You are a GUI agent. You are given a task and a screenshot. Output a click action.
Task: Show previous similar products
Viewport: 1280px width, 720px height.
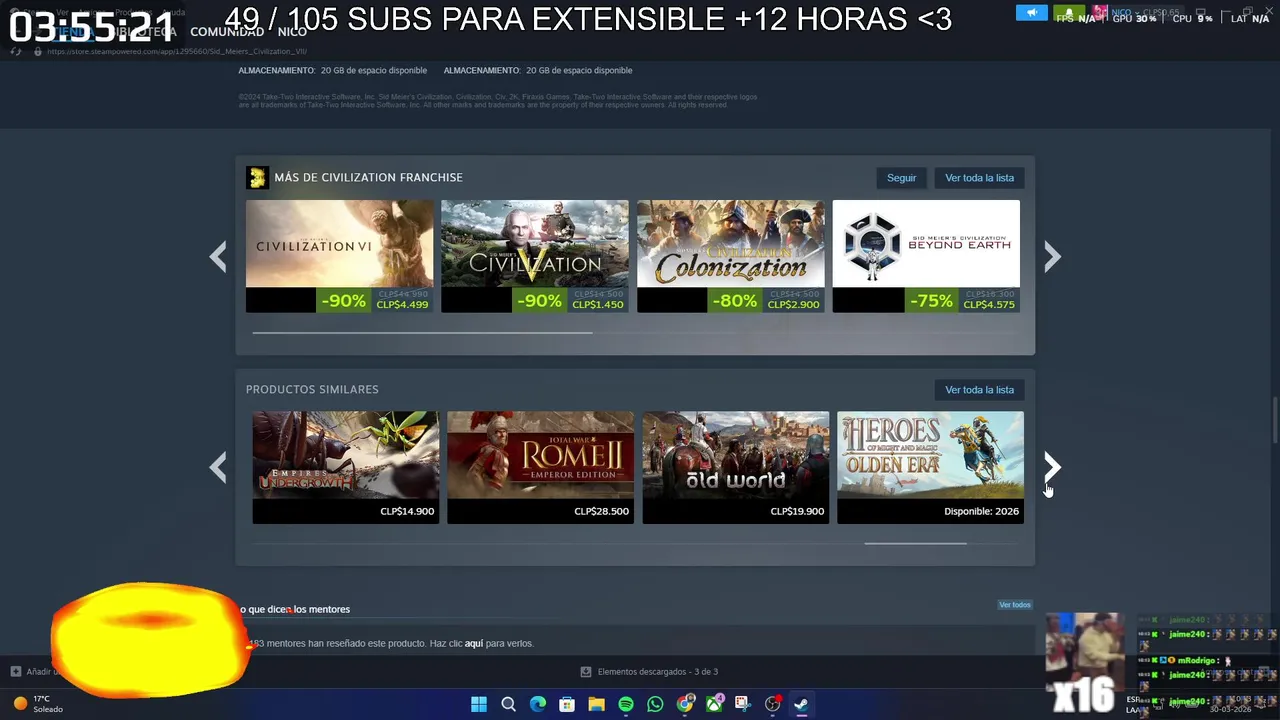(218, 467)
